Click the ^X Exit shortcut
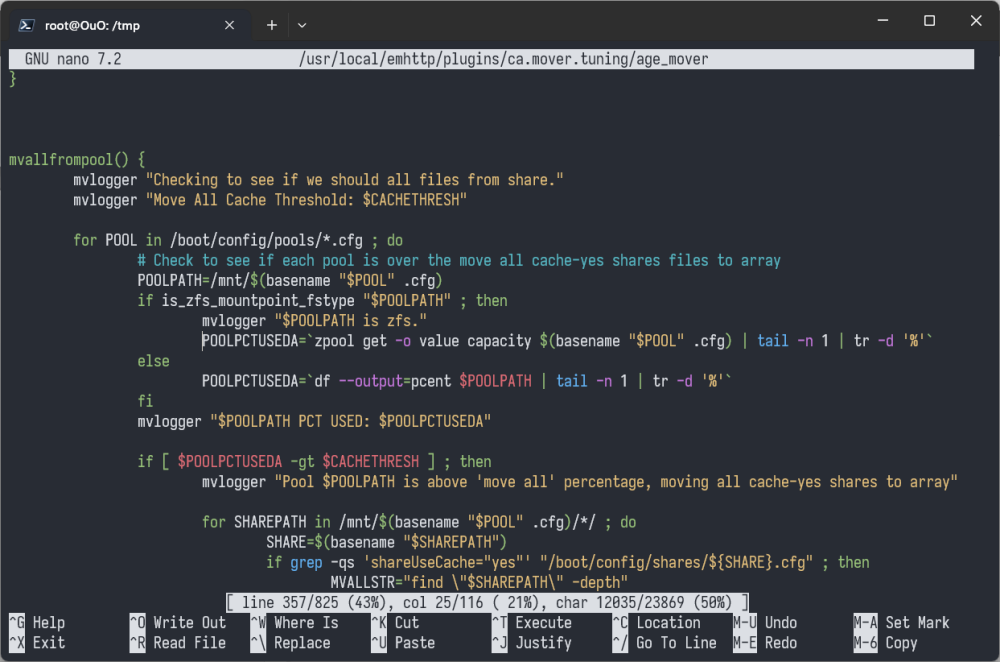1000x662 pixels. click(37, 643)
